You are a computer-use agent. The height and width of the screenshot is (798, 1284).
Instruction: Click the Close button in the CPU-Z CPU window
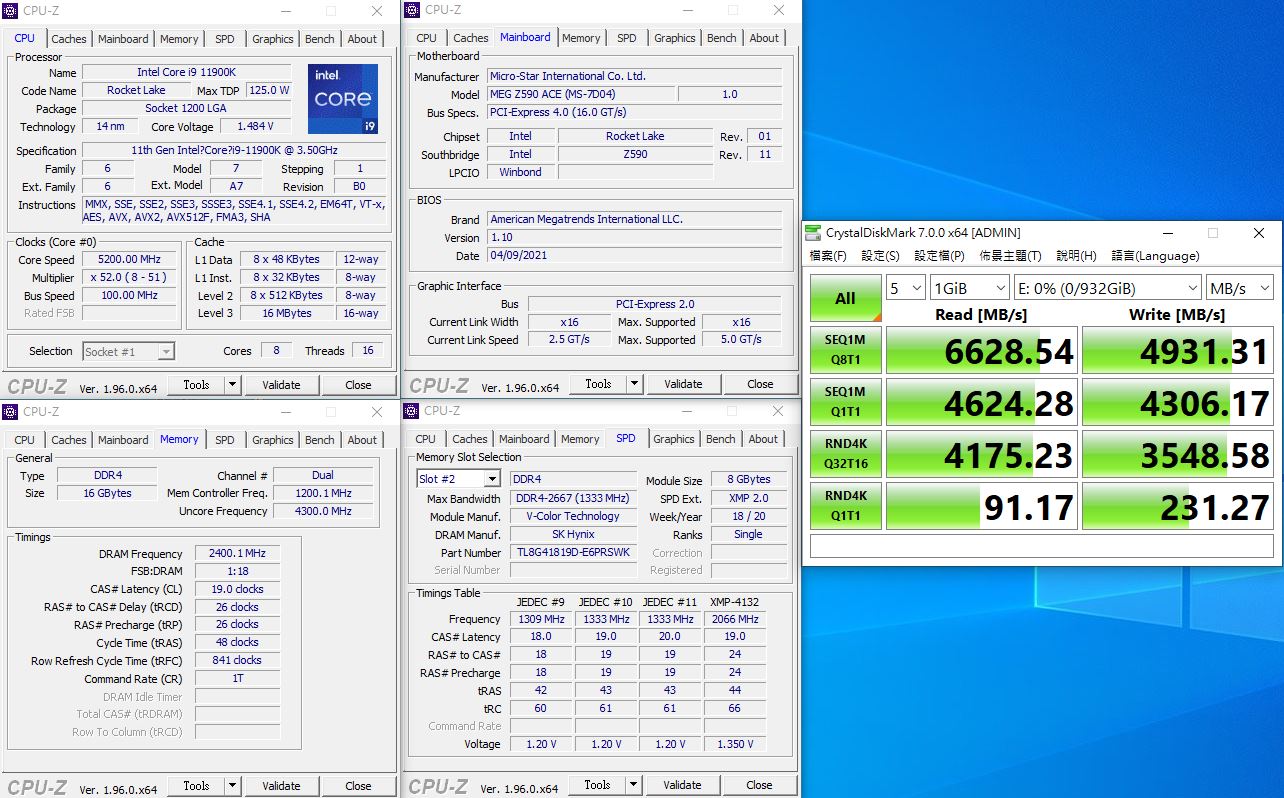pos(358,385)
